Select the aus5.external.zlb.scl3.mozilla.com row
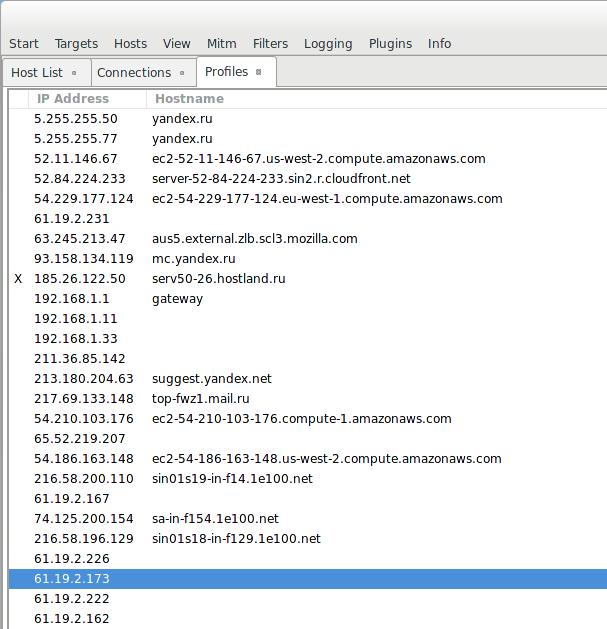 point(254,239)
